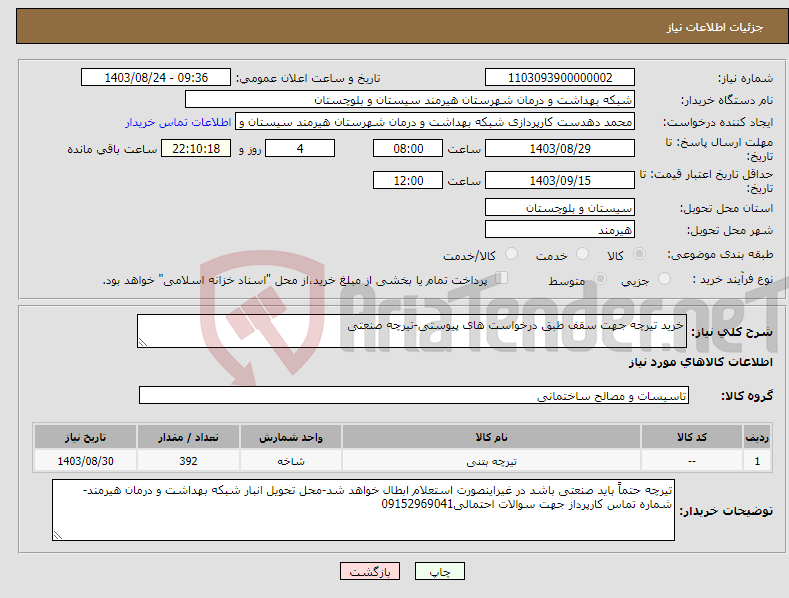Click the توضیحات خریدار text area
The height and width of the screenshot is (598, 789).
[363, 510]
